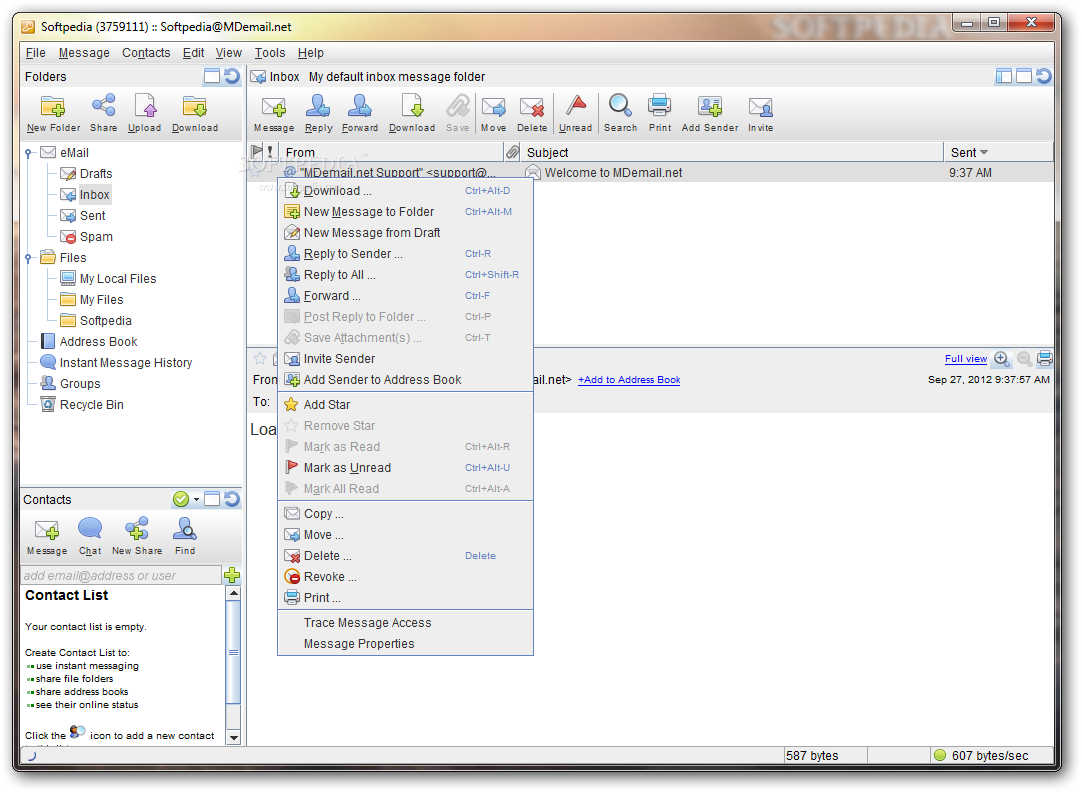
Task: Toggle star on the message preview
Action: pos(260,358)
